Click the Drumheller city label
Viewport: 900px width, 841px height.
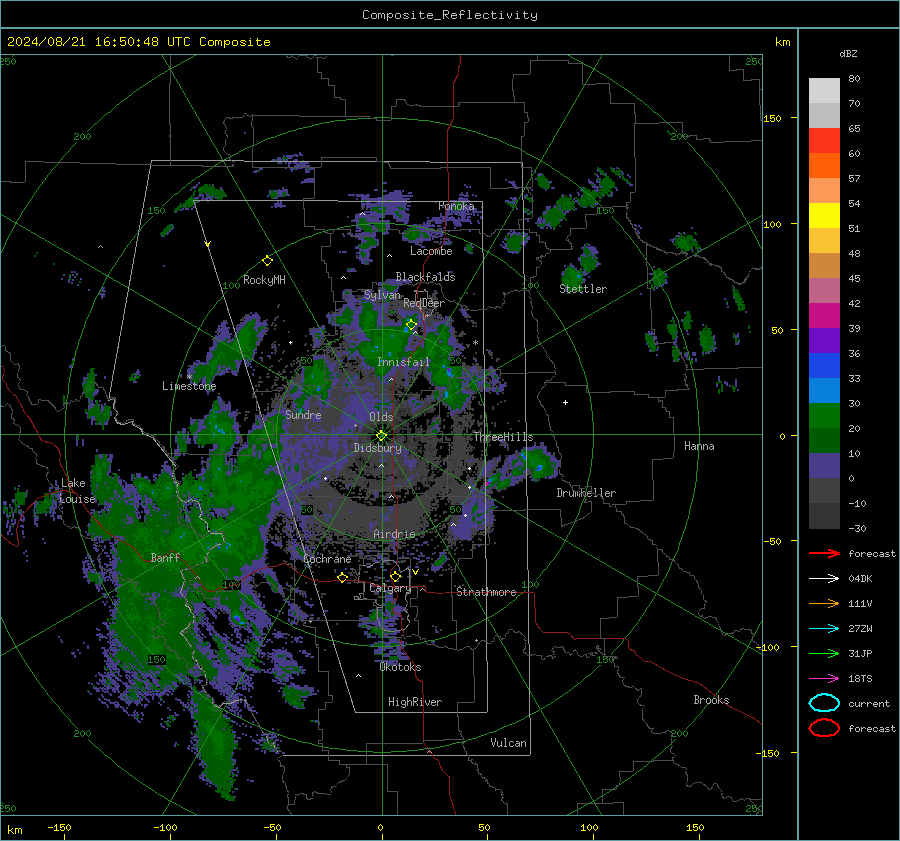click(x=586, y=493)
